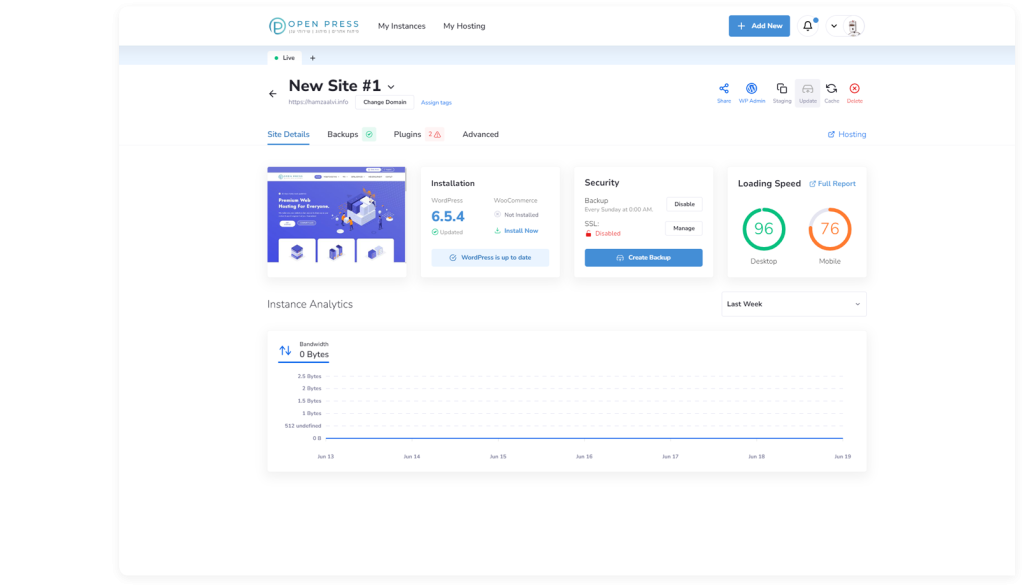This screenshot has width=1024, height=587.
Task: Click the Desktop speed score gauge
Action: tap(763, 229)
